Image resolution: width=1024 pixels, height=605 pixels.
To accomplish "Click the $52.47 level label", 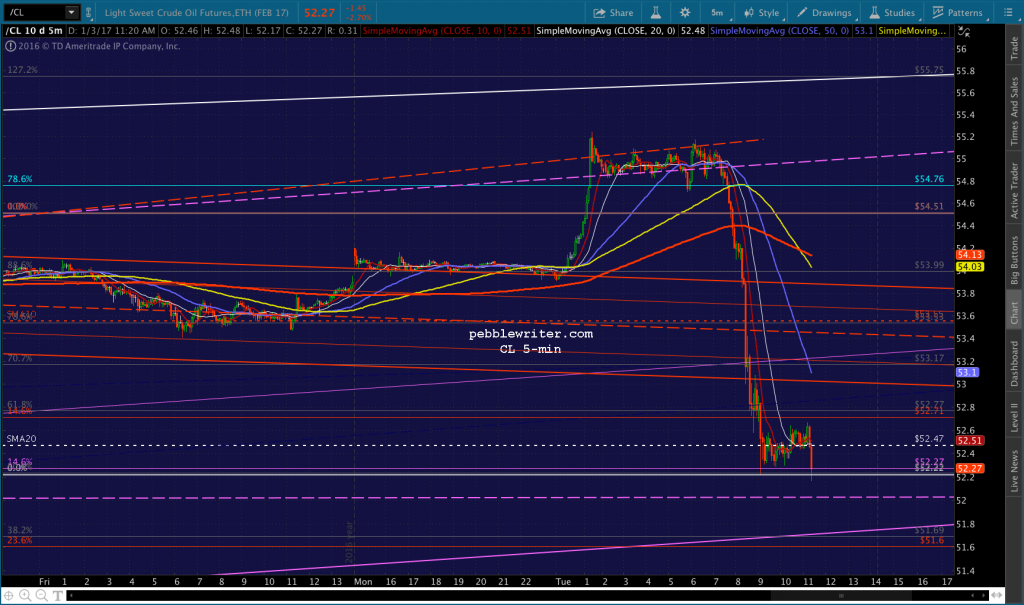I will click(929, 439).
